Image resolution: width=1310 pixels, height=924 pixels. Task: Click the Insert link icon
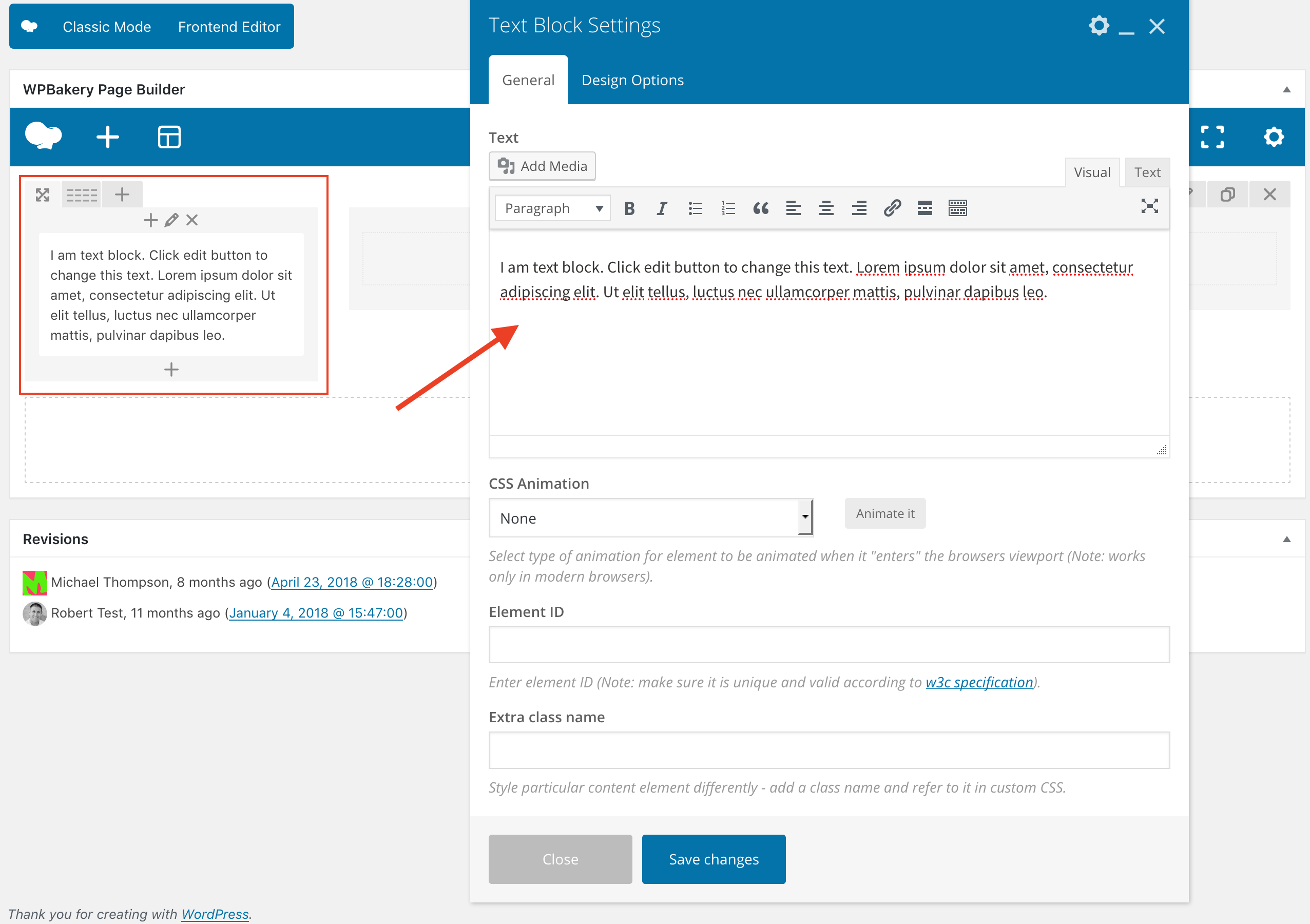click(892, 208)
